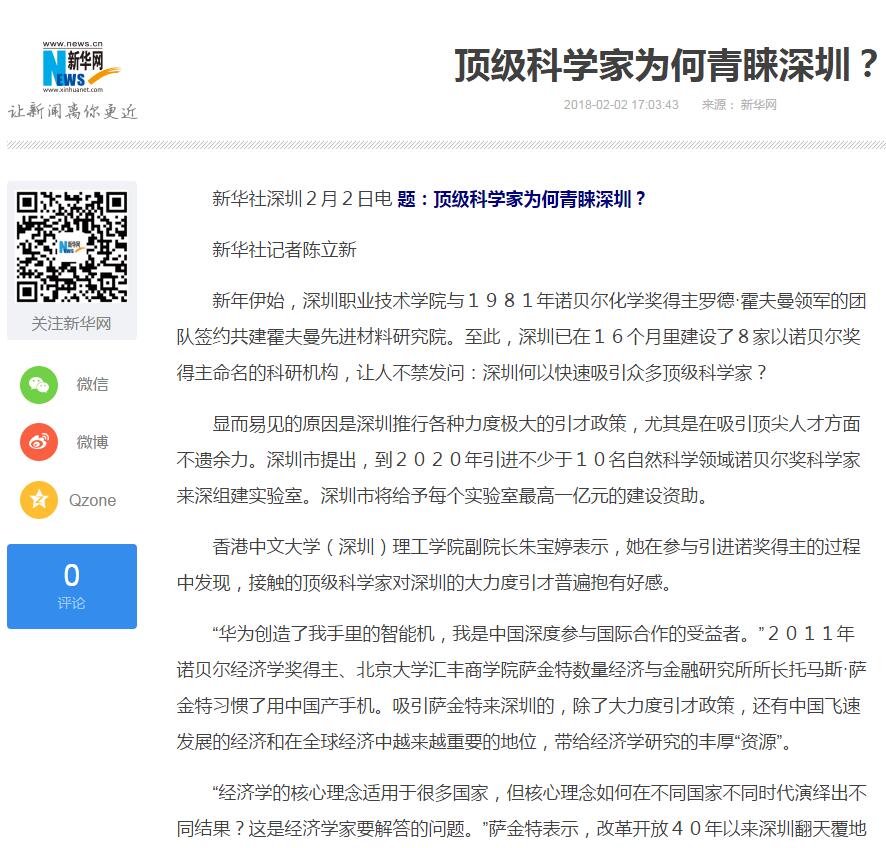Click the timestamp 2018-02-02 17:03:43
Image resolution: width=886 pixels, height=848 pixels.
point(621,105)
